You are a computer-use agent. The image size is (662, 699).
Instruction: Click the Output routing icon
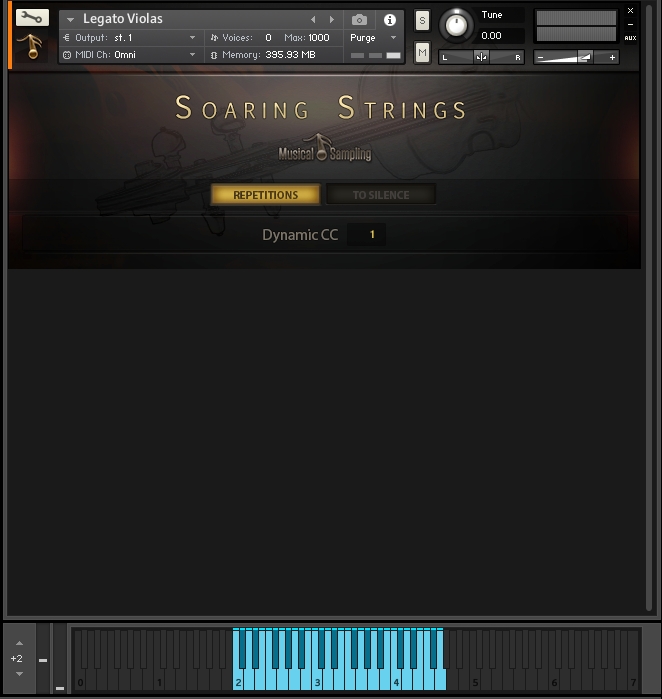click(66, 38)
